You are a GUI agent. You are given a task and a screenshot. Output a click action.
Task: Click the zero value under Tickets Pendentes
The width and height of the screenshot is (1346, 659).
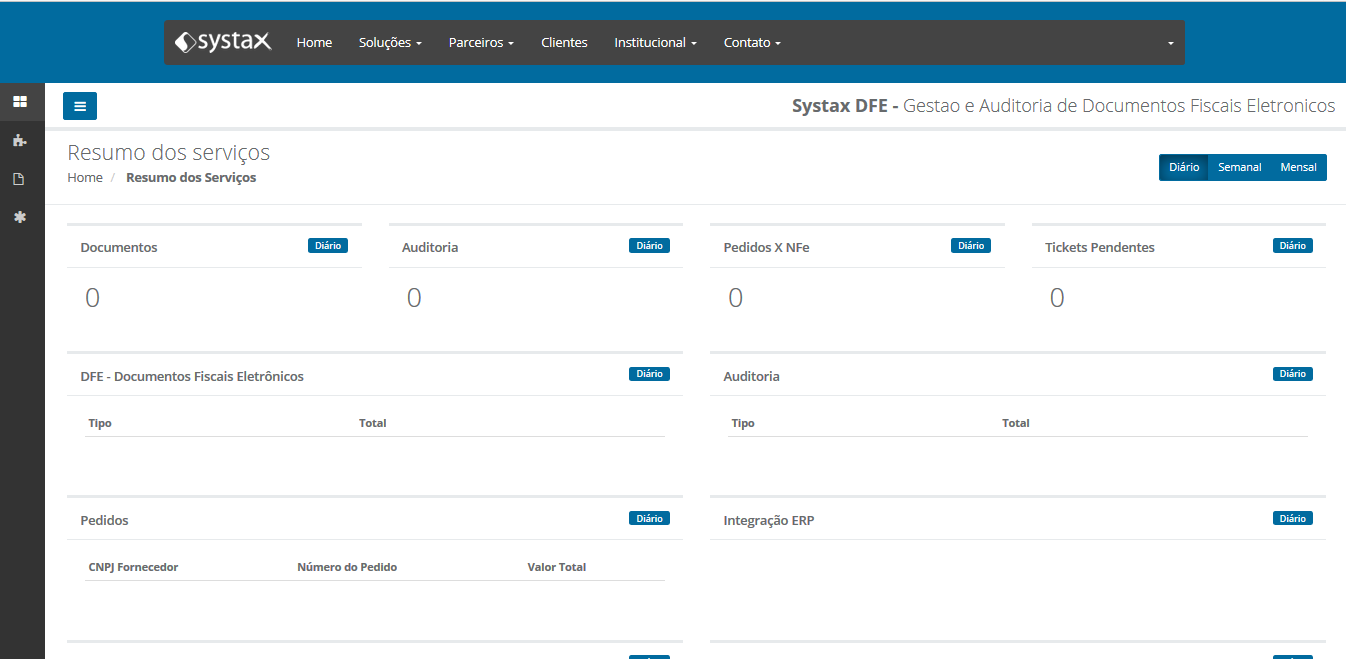1057,298
